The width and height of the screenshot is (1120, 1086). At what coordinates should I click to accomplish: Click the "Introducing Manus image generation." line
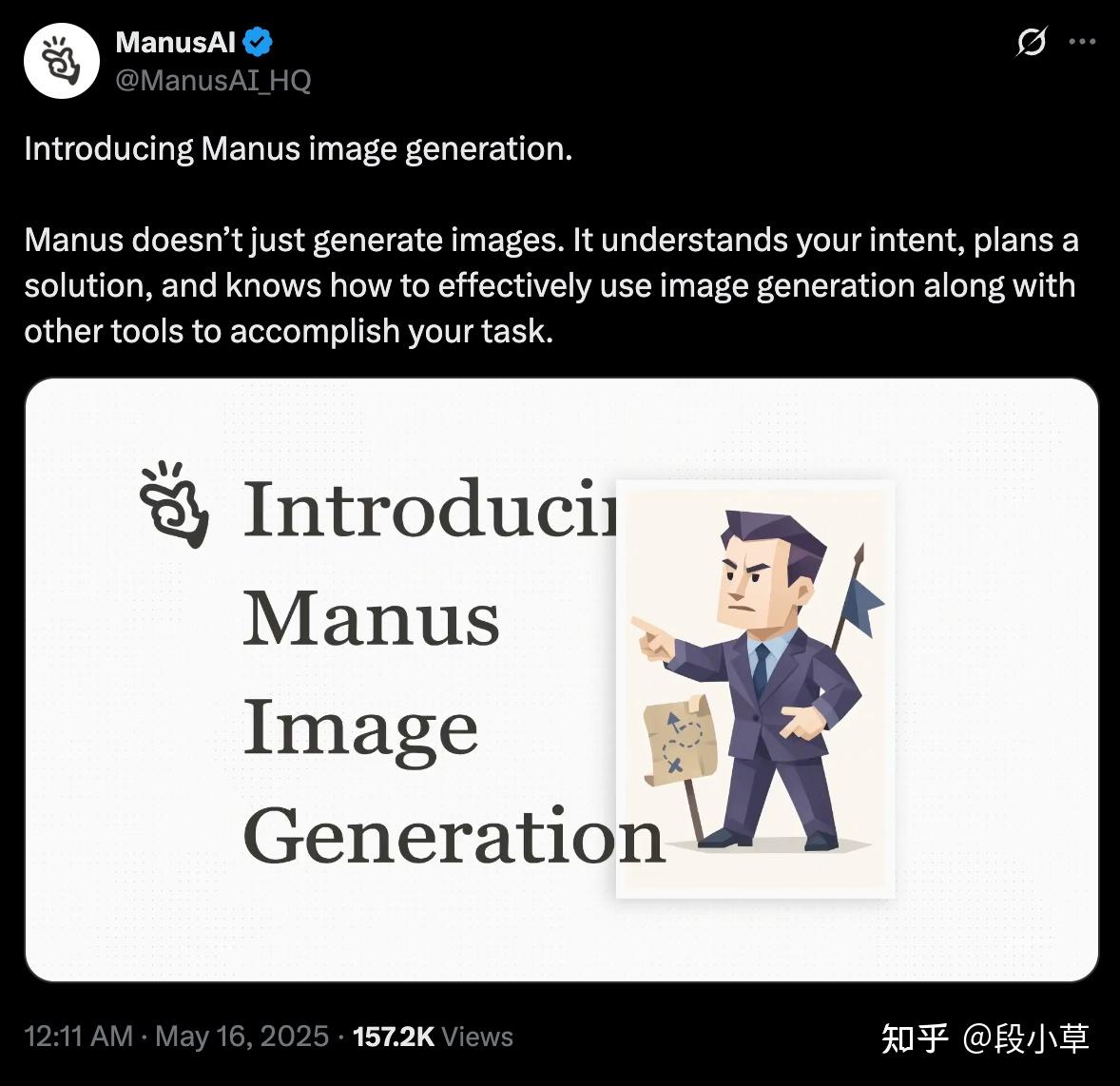point(299,149)
